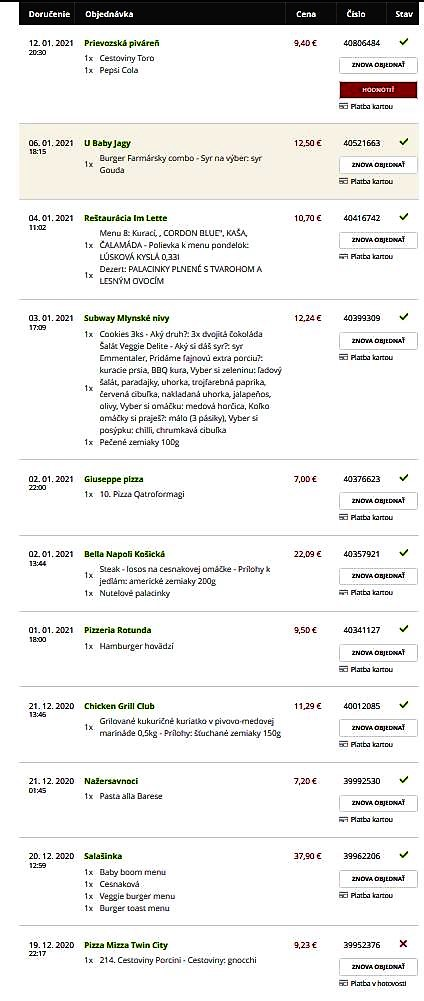Click the Cena column header
Viewport: 424px width, 1001px height.
point(307,13)
